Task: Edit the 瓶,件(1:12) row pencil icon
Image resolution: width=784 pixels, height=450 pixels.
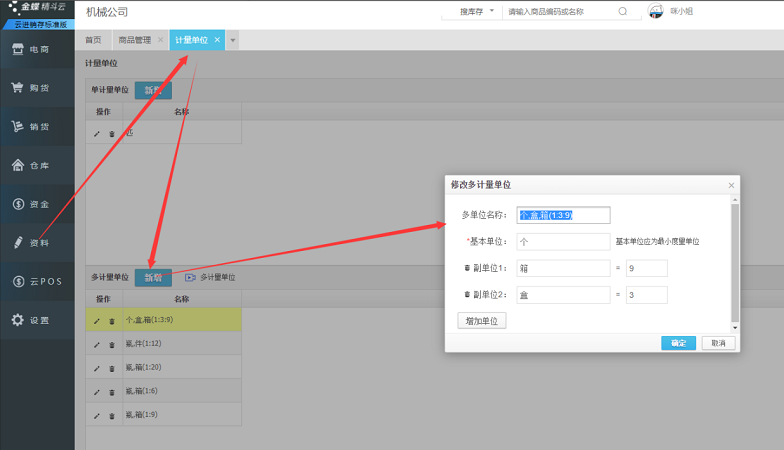Action: 97,345
